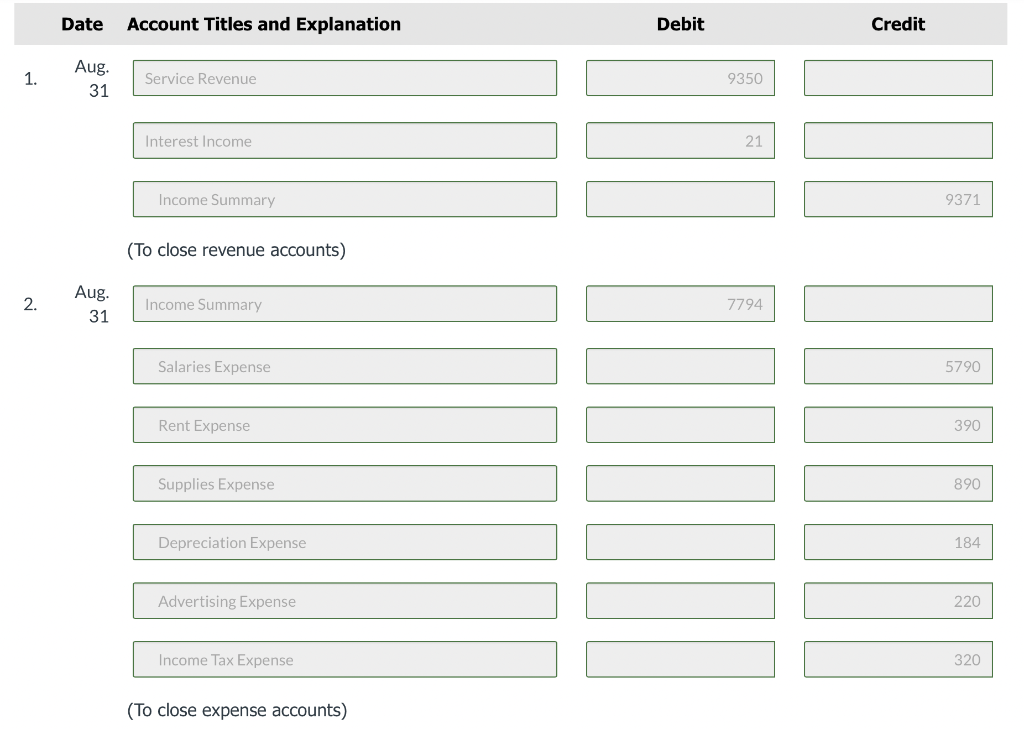Select the Supplies Expense account field

pyautogui.click(x=344, y=484)
